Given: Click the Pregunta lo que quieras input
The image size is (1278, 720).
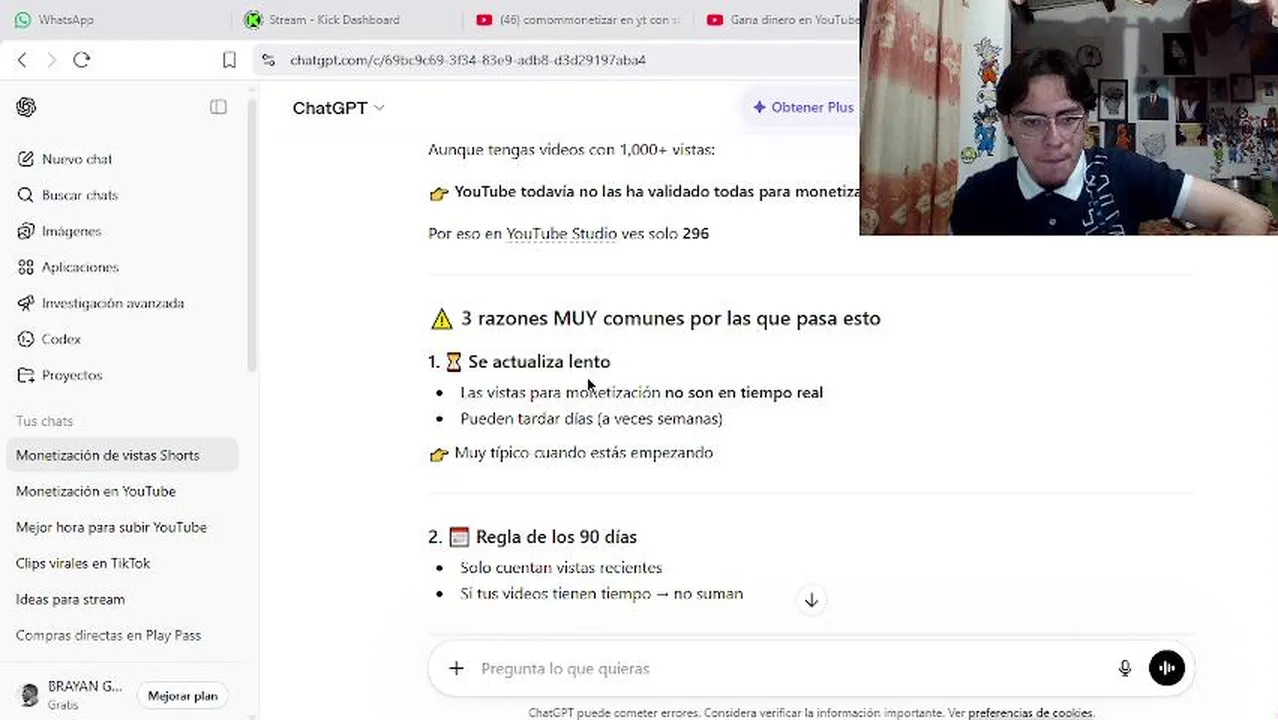Looking at the screenshot, I should (790, 668).
